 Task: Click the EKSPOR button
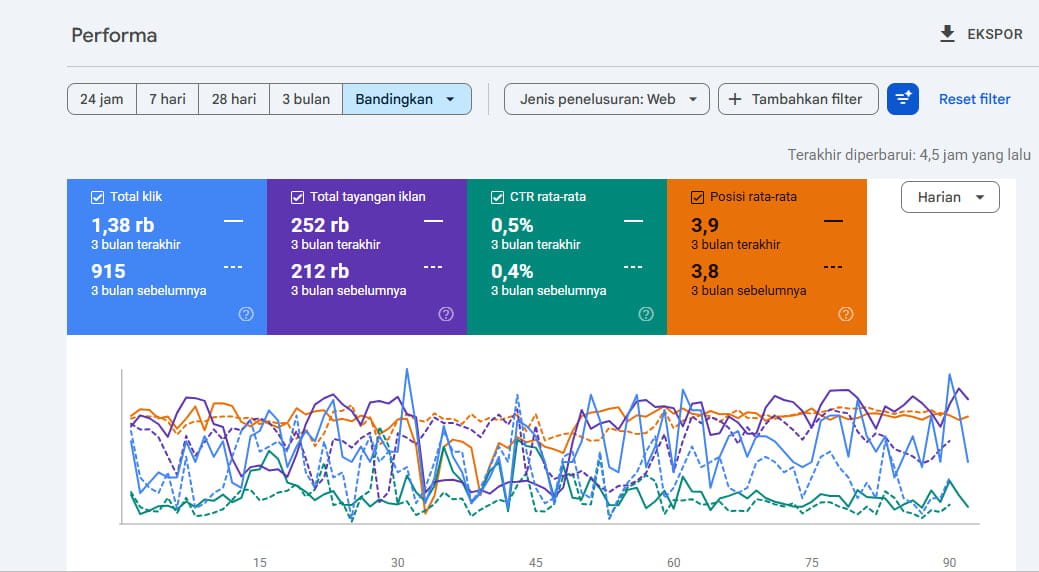[981, 34]
